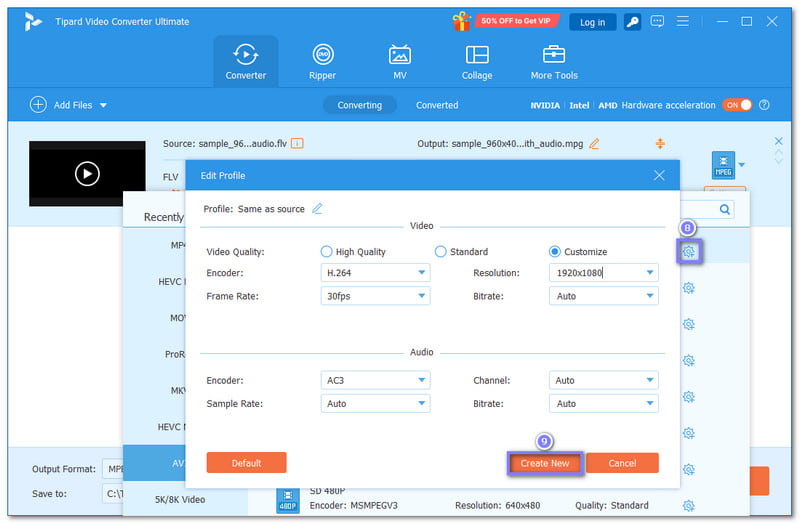Click the Save to path field
Image resolution: width=800 pixels, height=524 pixels.
(x=113, y=494)
